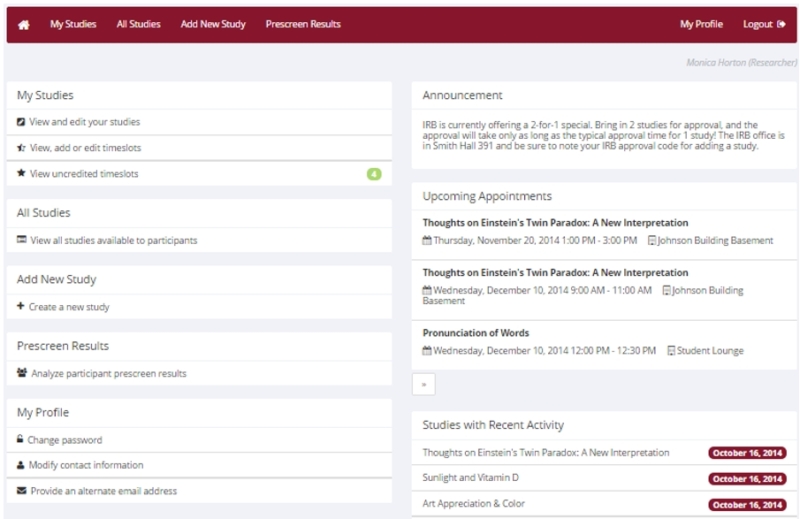Click the lock icon beside Change password
Screen dimensions: 800x519
[21, 439]
